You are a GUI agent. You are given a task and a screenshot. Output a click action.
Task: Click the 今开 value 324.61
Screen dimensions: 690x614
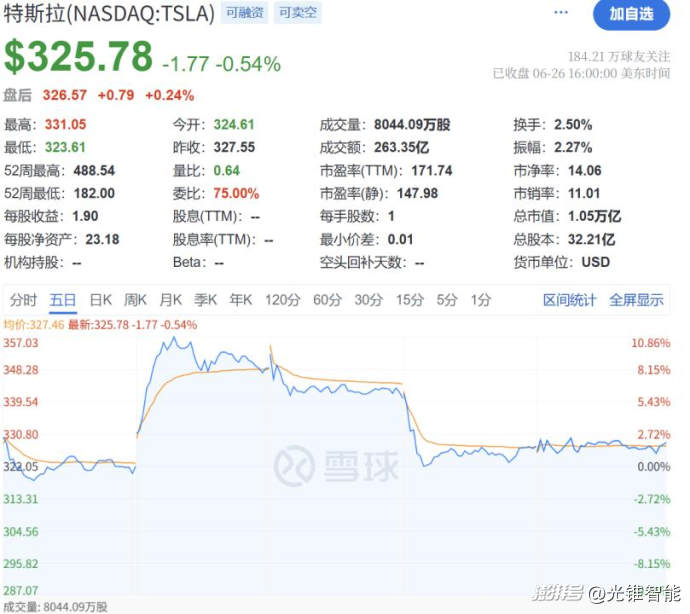click(x=234, y=125)
